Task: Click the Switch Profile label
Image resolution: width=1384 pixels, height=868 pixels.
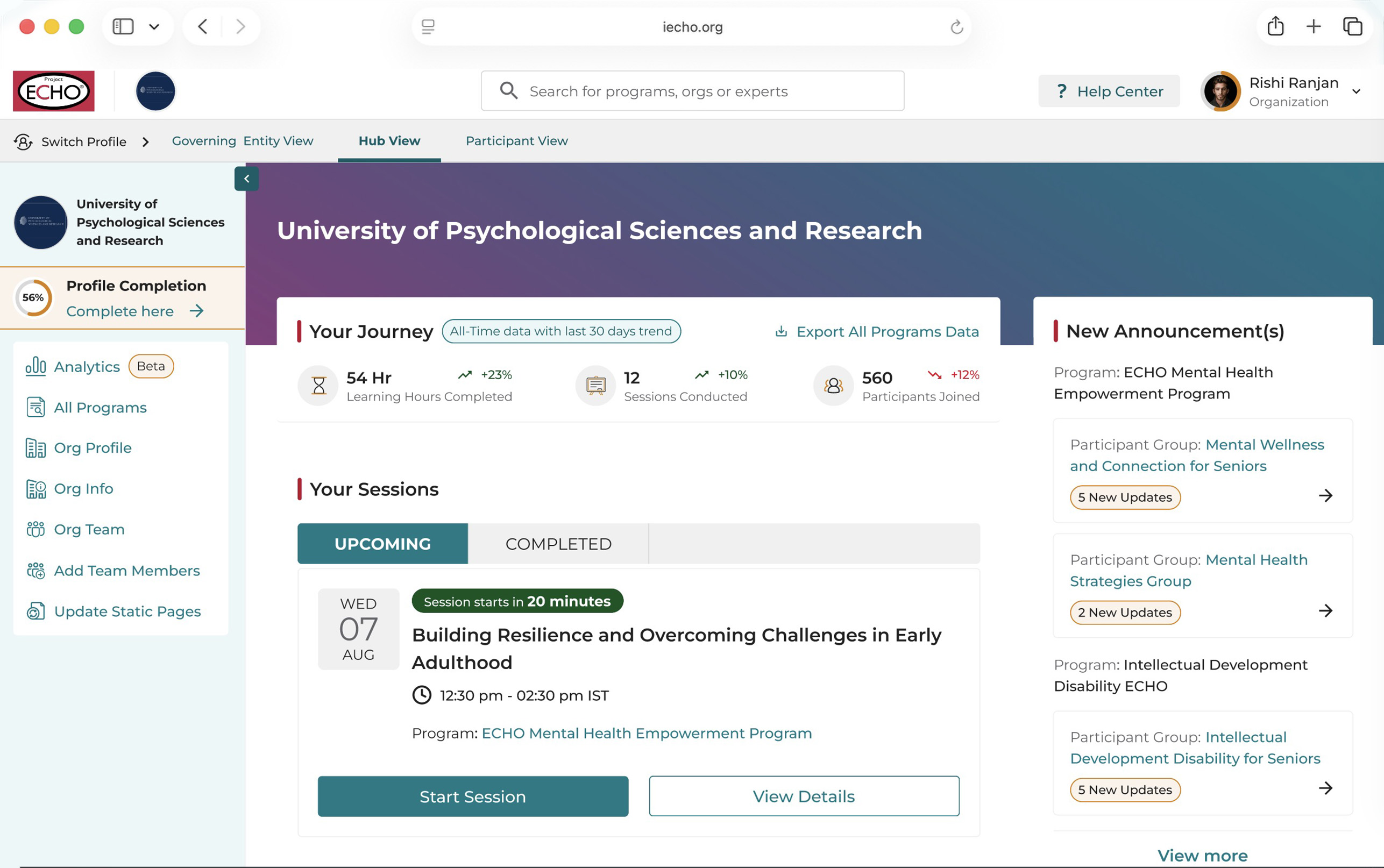Action: click(84, 142)
